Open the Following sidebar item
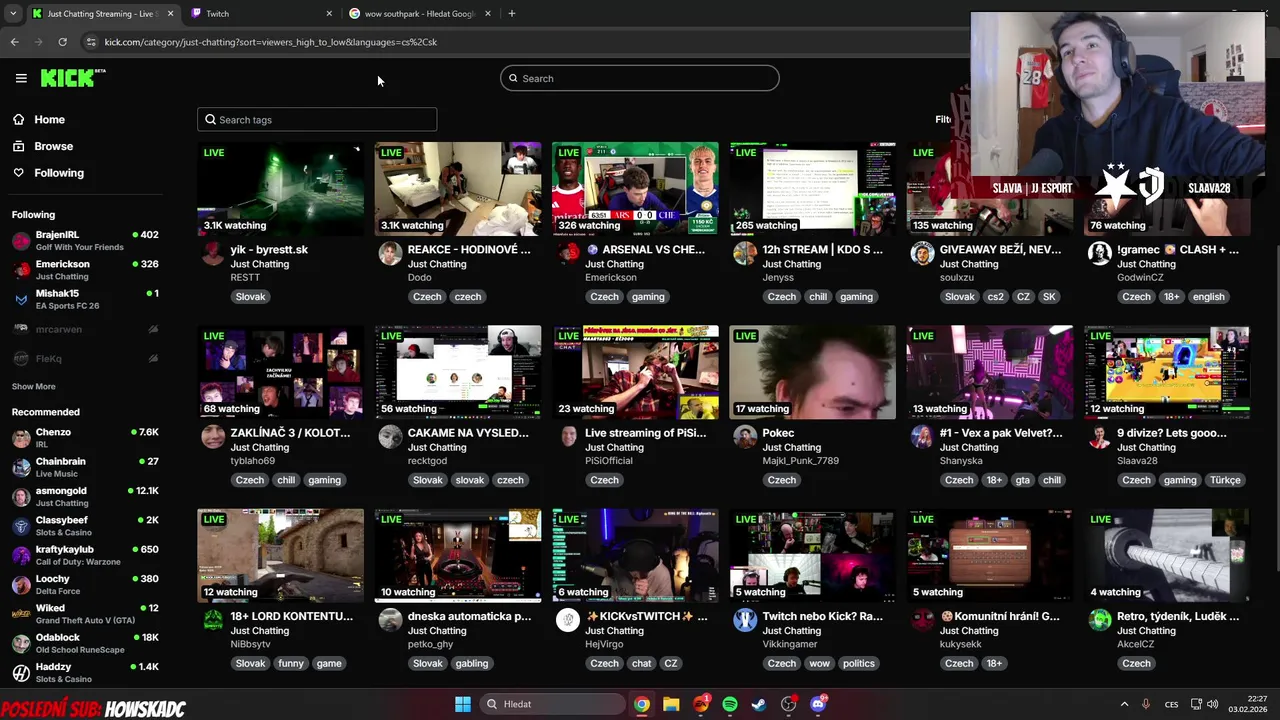The image size is (1280, 720). (x=59, y=173)
